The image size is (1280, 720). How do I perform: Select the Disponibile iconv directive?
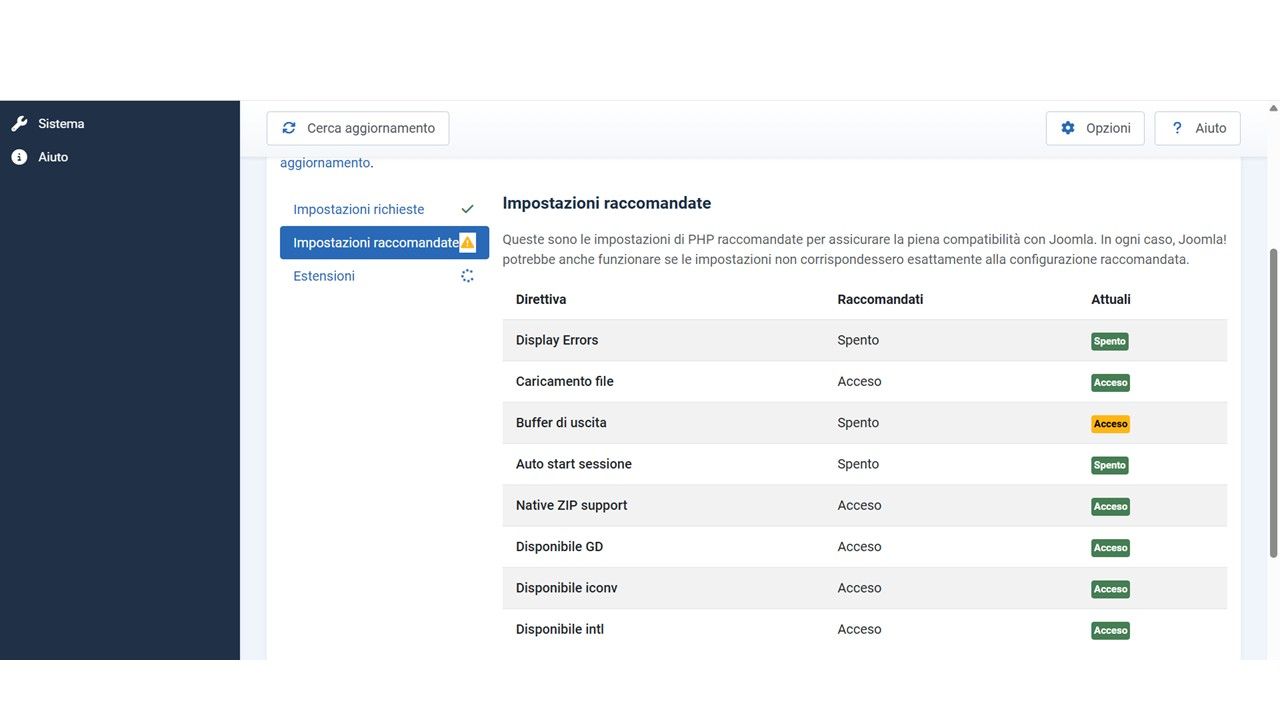coord(567,588)
